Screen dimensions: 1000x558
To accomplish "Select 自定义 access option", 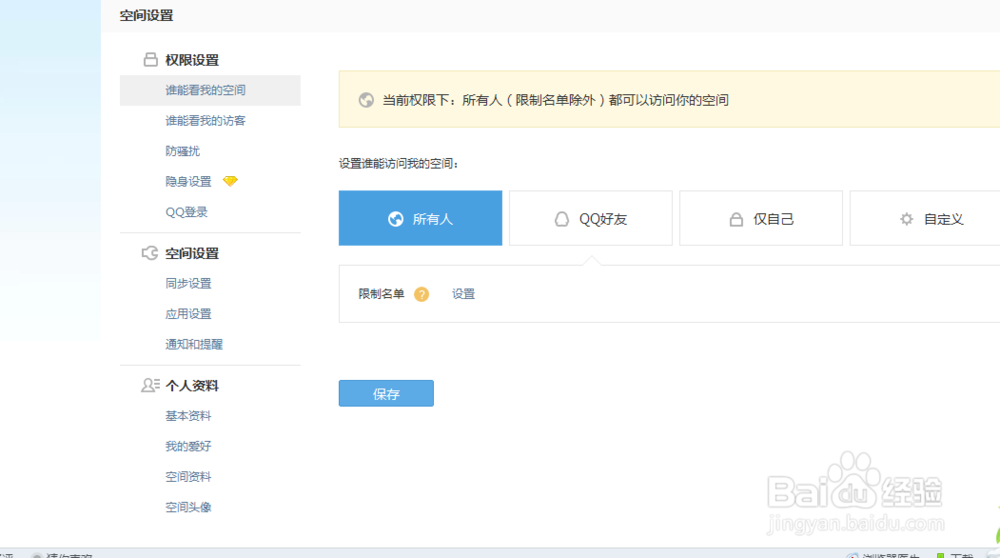I will pos(925,218).
